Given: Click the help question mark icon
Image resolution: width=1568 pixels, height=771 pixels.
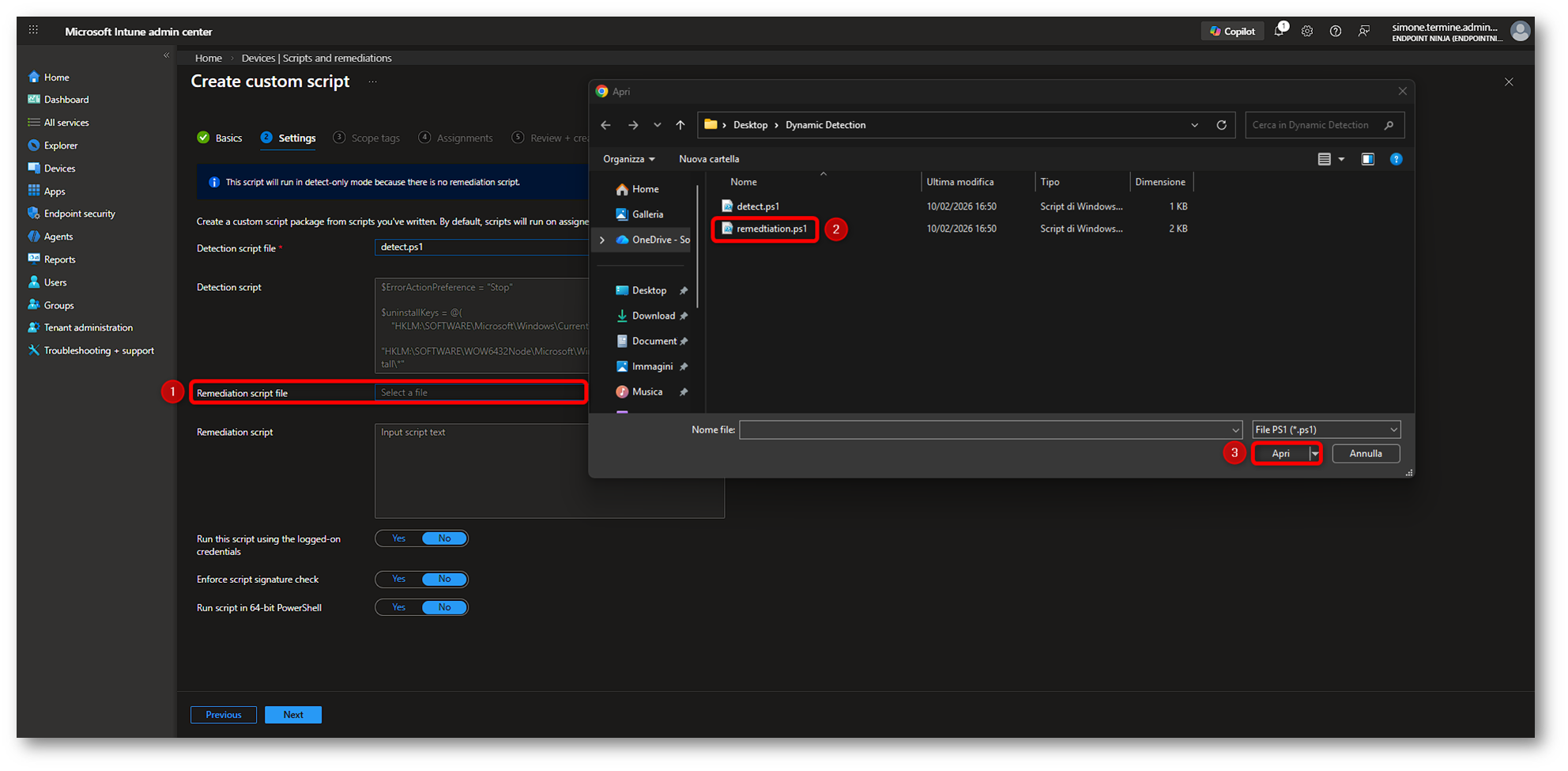Looking at the screenshot, I should pyautogui.click(x=1336, y=32).
